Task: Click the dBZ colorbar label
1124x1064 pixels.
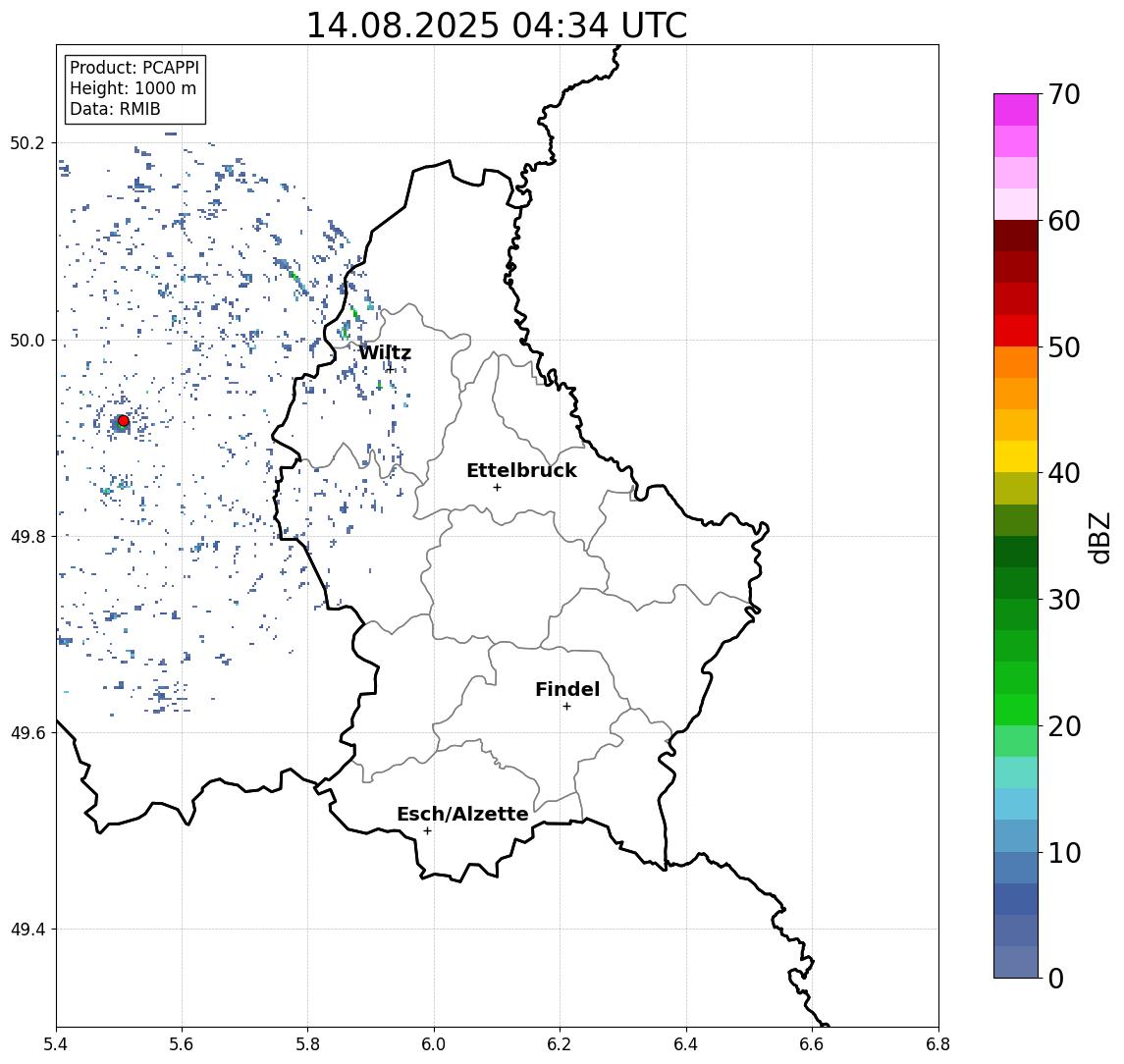Action: tap(1099, 538)
